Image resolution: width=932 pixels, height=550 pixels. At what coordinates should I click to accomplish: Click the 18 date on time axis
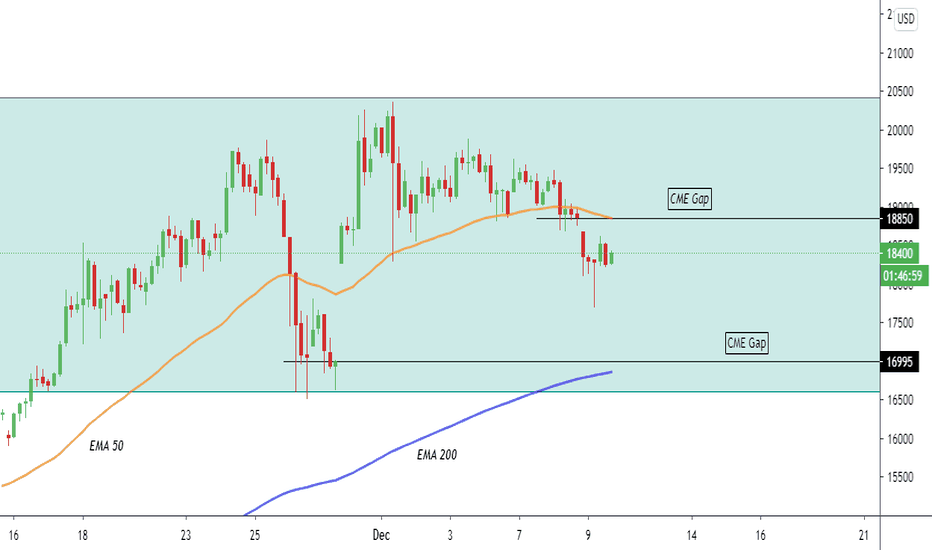point(83,535)
